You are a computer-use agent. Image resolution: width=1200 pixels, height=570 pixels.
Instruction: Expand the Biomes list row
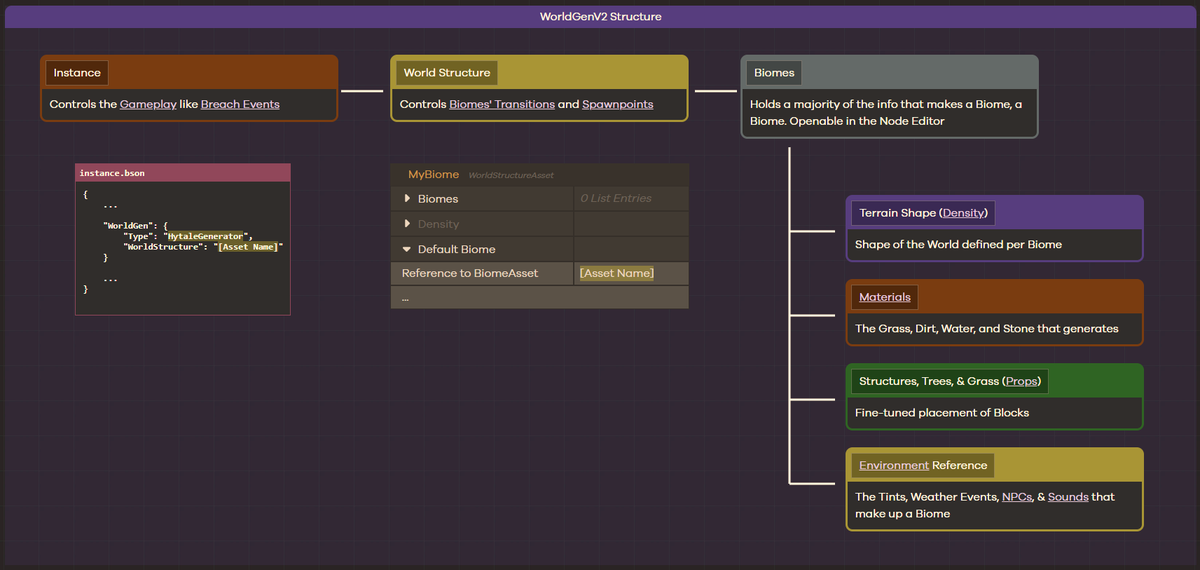408,199
